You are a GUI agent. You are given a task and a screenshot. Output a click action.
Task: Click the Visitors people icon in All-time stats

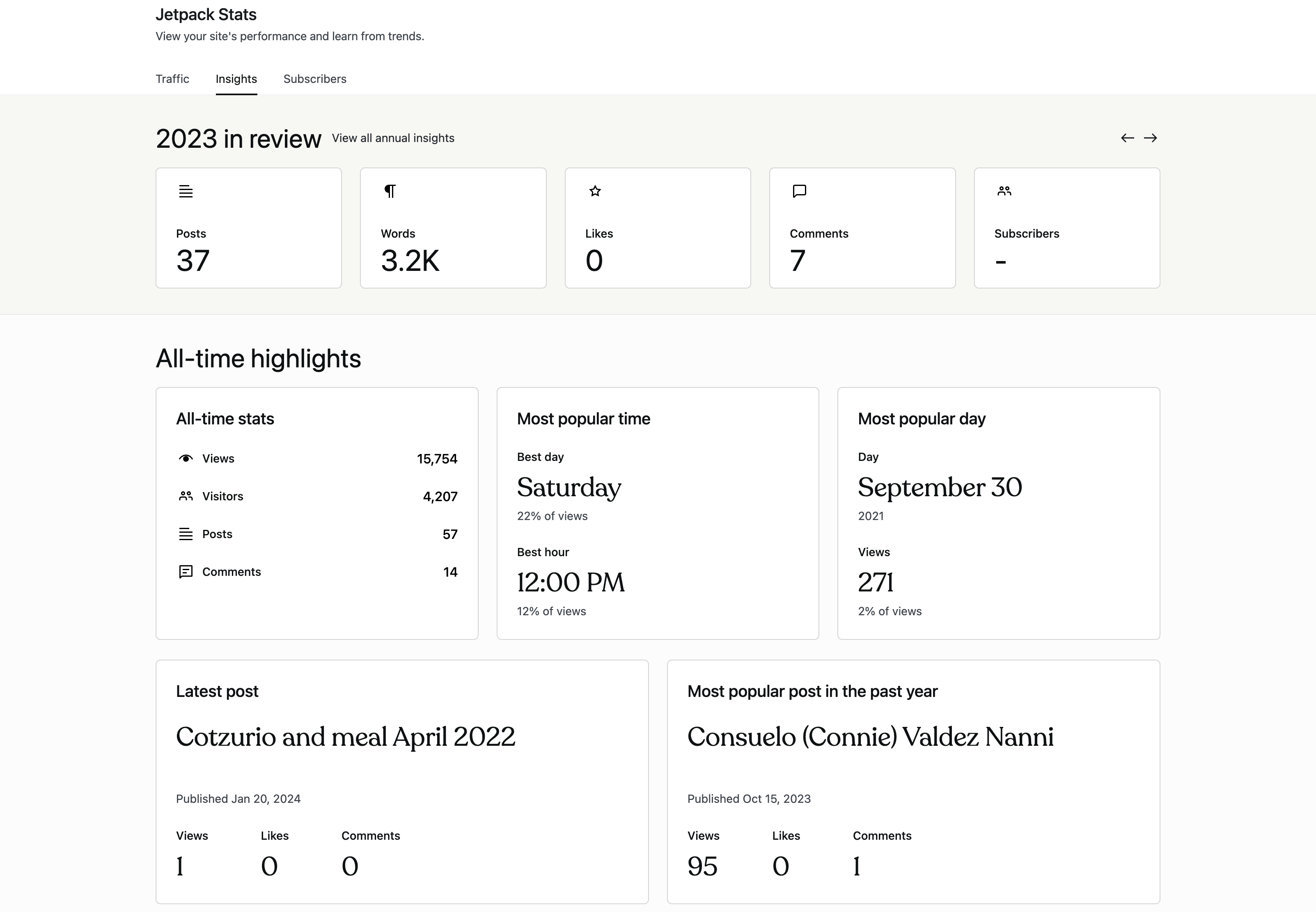tap(186, 496)
